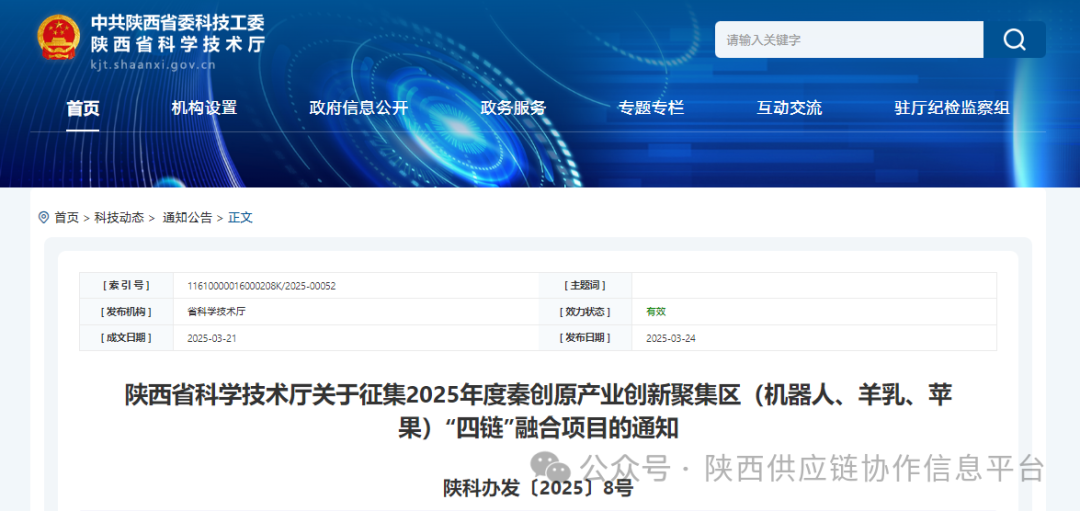
Task: Open the 机构设置 menu
Action: click(x=205, y=108)
